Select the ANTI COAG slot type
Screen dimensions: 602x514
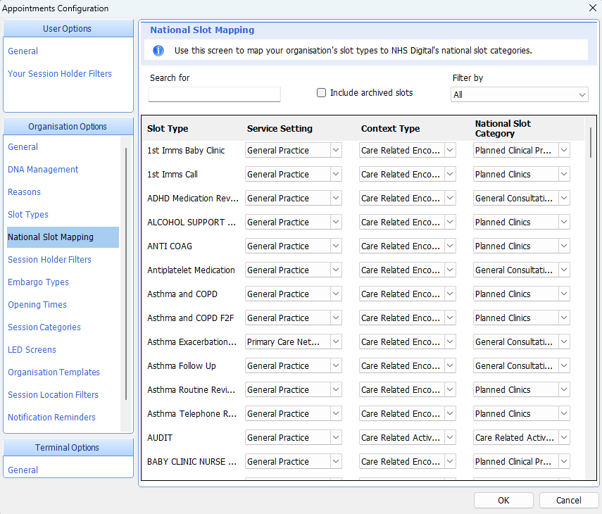[x=170, y=246]
